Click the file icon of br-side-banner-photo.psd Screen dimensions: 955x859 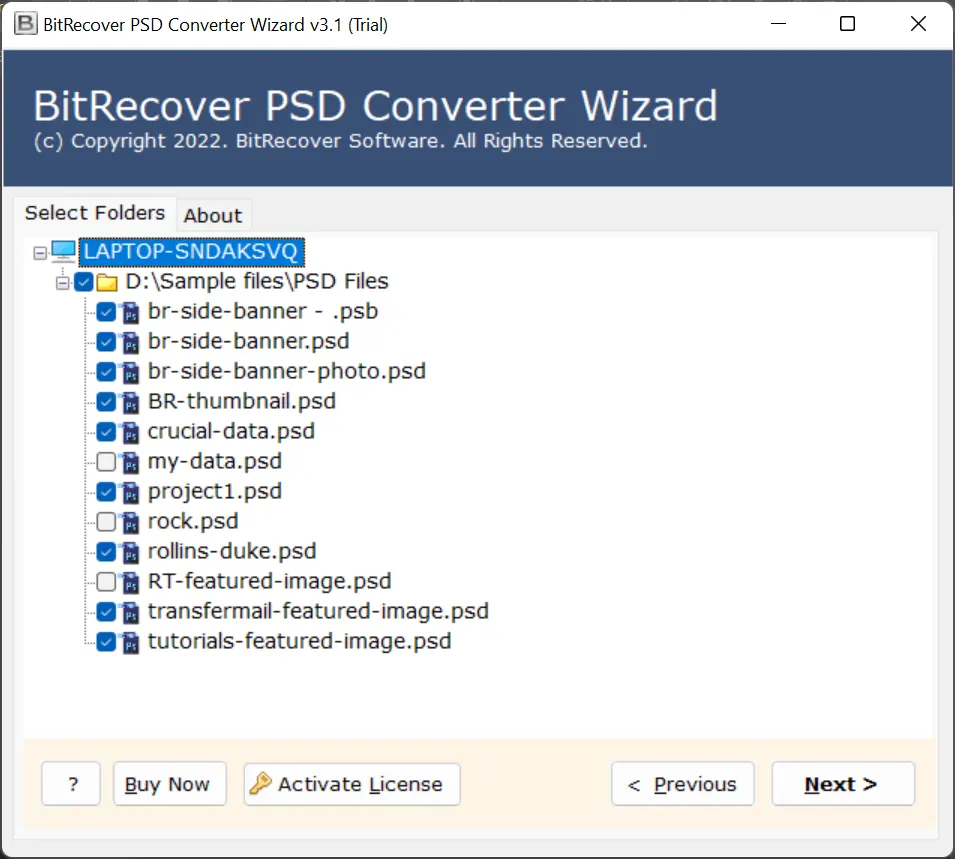click(x=130, y=372)
